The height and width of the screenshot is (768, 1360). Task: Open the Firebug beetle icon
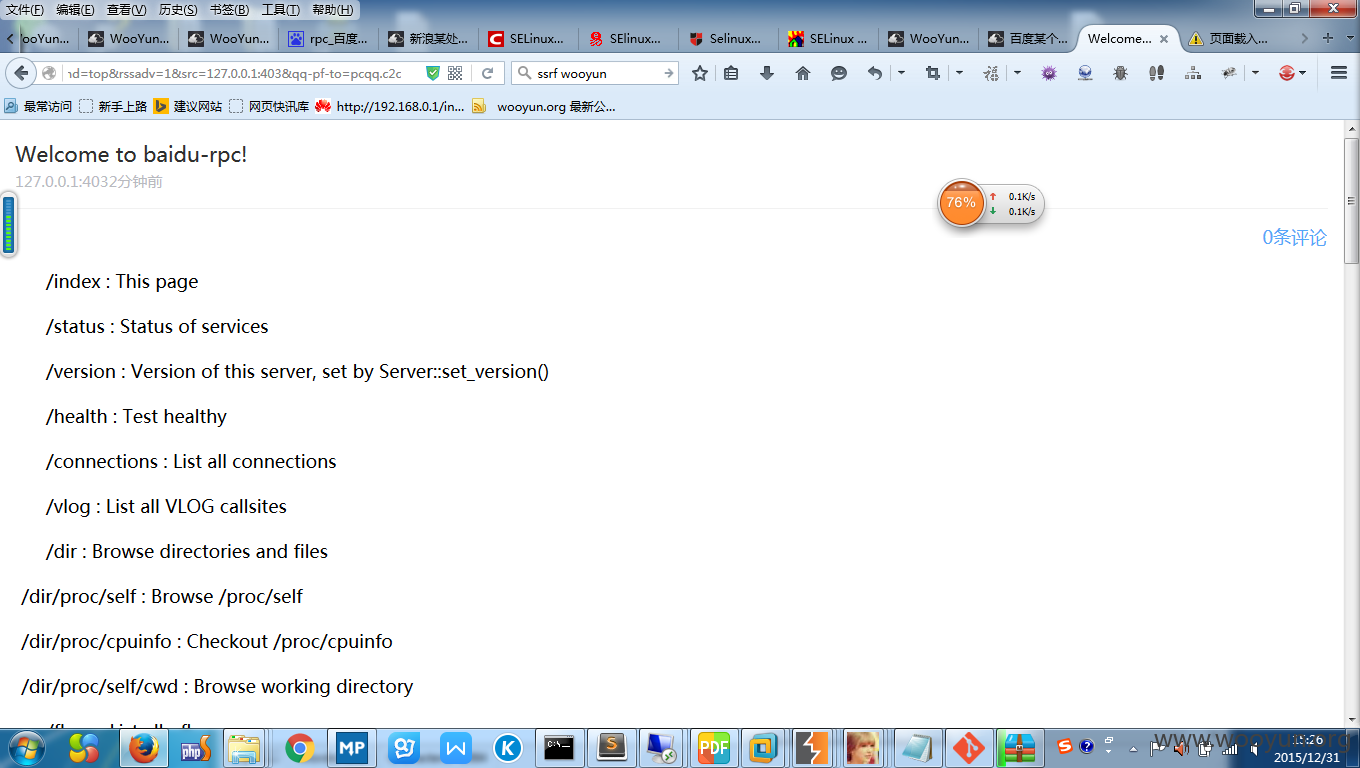pos(1121,73)
